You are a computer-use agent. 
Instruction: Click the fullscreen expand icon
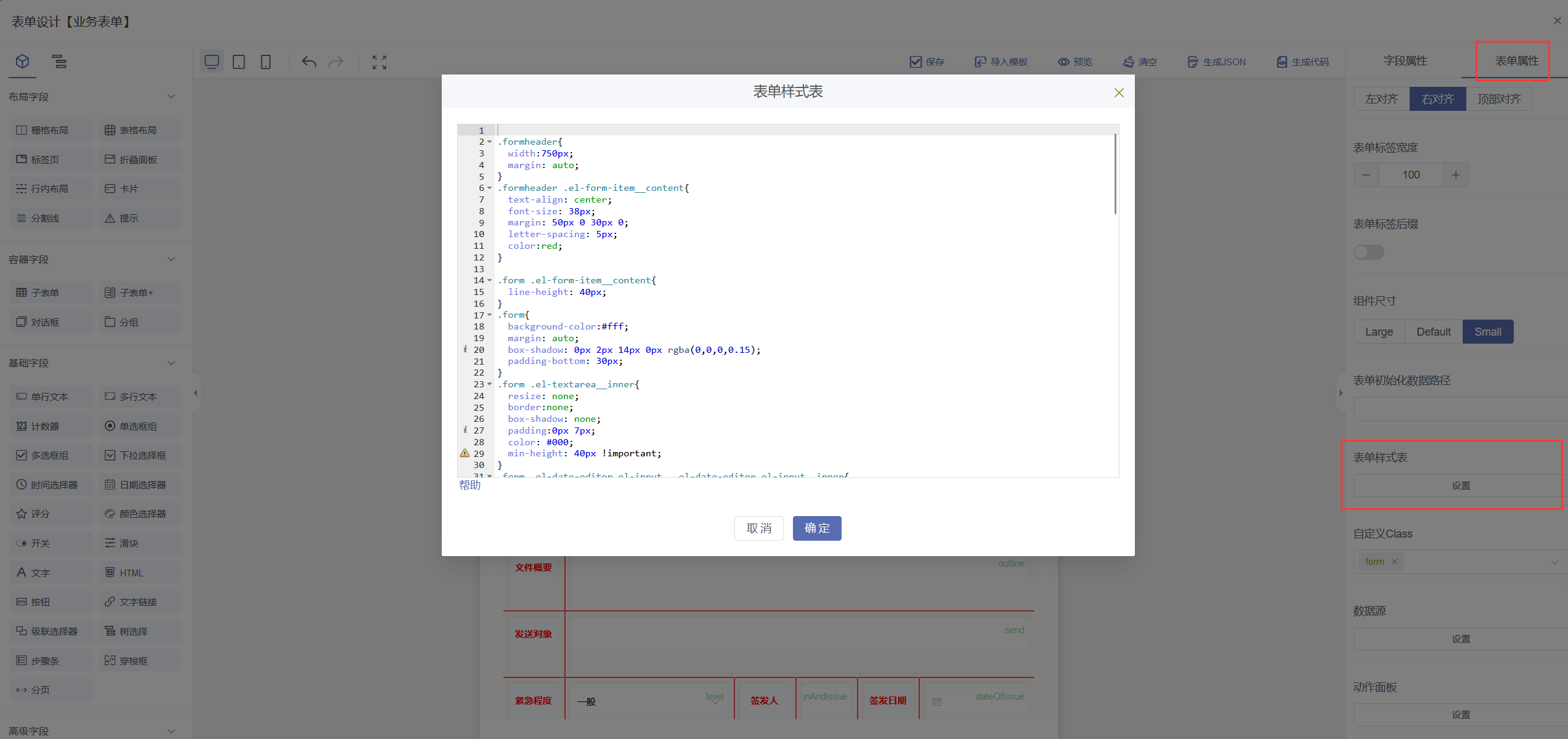380,62
